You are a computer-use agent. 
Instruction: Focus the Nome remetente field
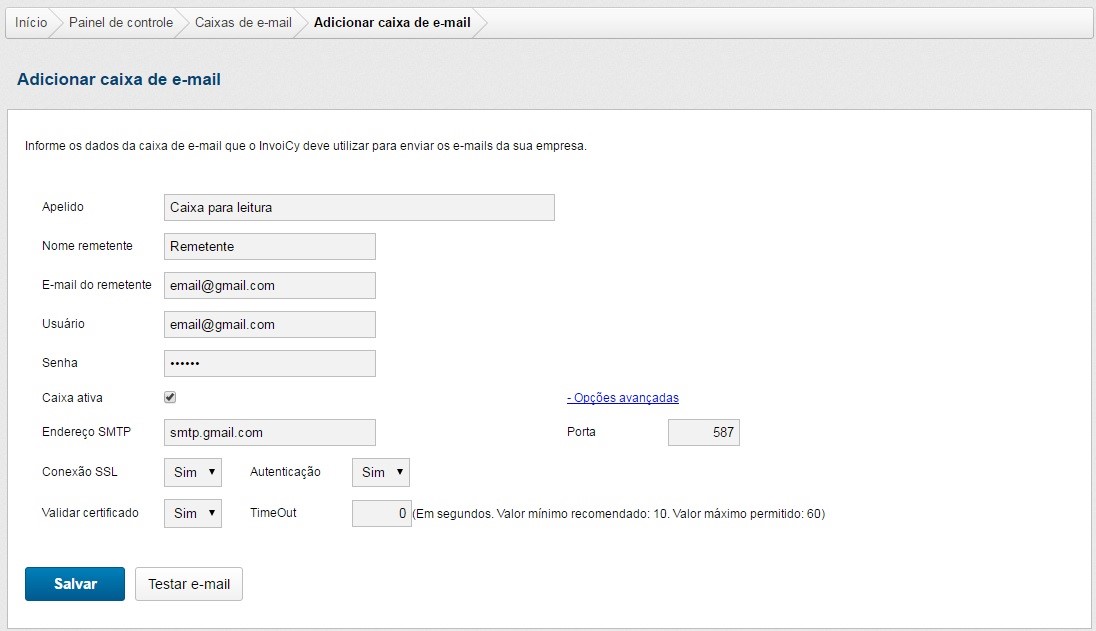[x=269, y=246]
